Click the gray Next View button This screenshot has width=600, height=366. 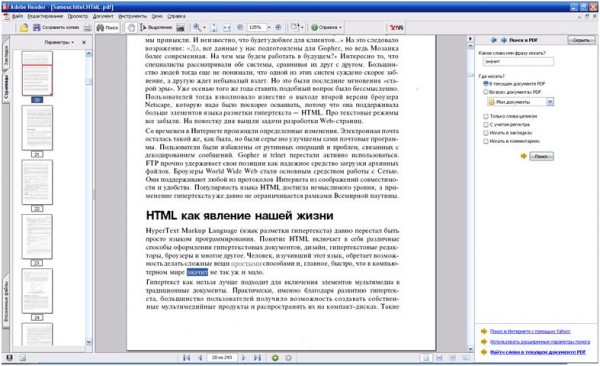point(289,358)
